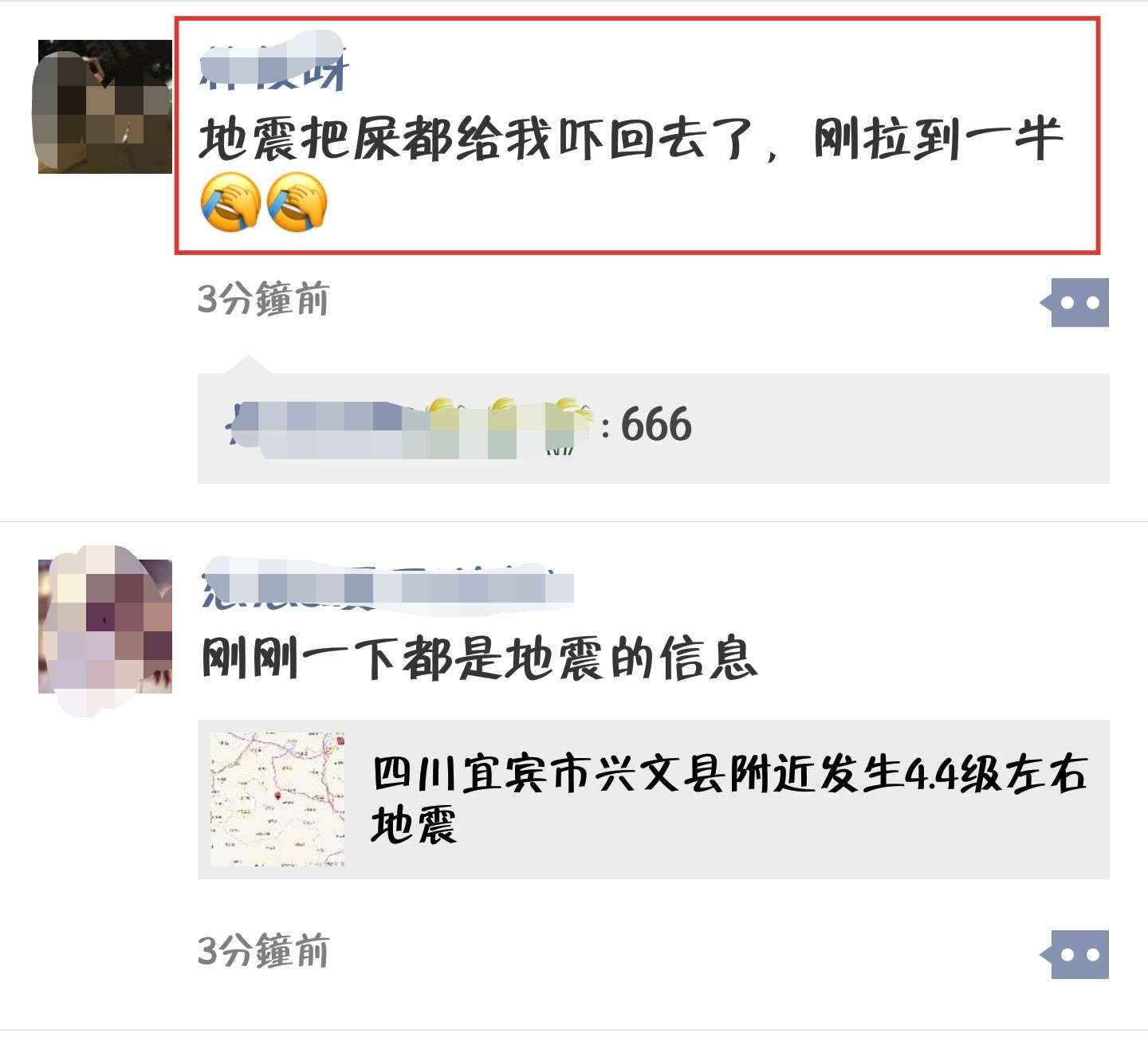Viewport: 1148px width, 1053px height.
Task: Open first post author's blurred name
Action: click(273, 62)
